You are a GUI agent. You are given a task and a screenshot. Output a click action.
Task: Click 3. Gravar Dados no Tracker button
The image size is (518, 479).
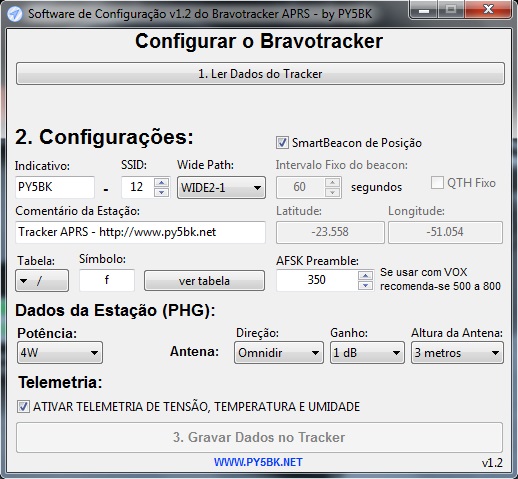[259, 437]
